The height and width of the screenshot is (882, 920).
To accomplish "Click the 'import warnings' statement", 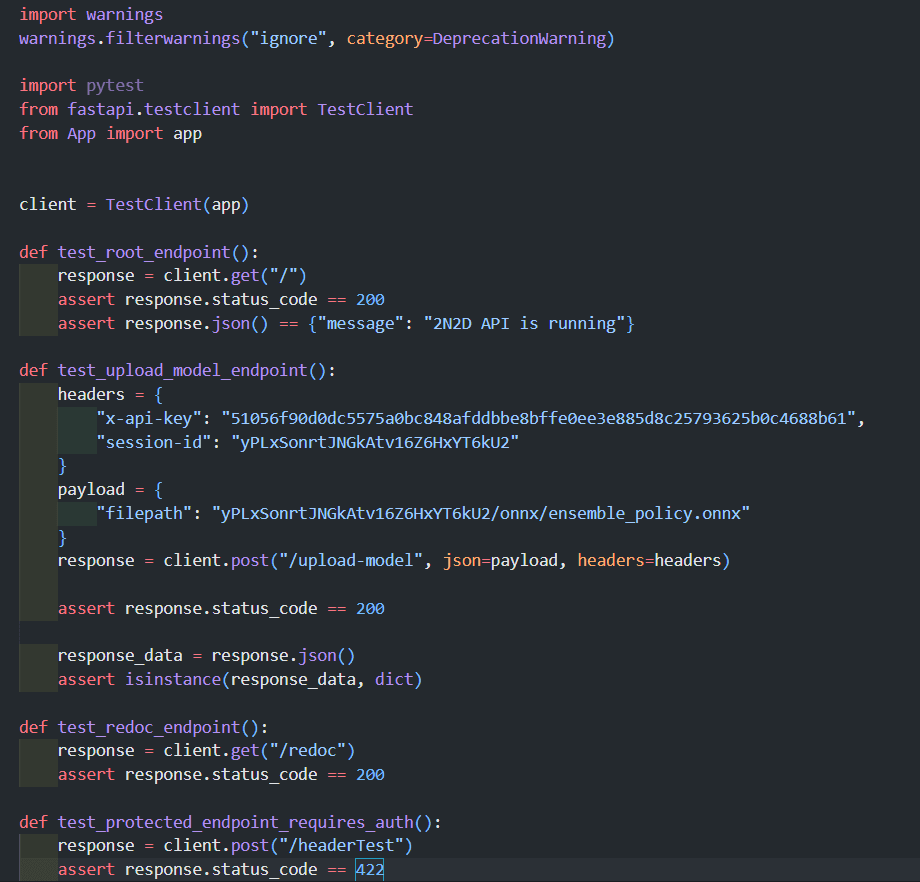I will tap(91, 15).
